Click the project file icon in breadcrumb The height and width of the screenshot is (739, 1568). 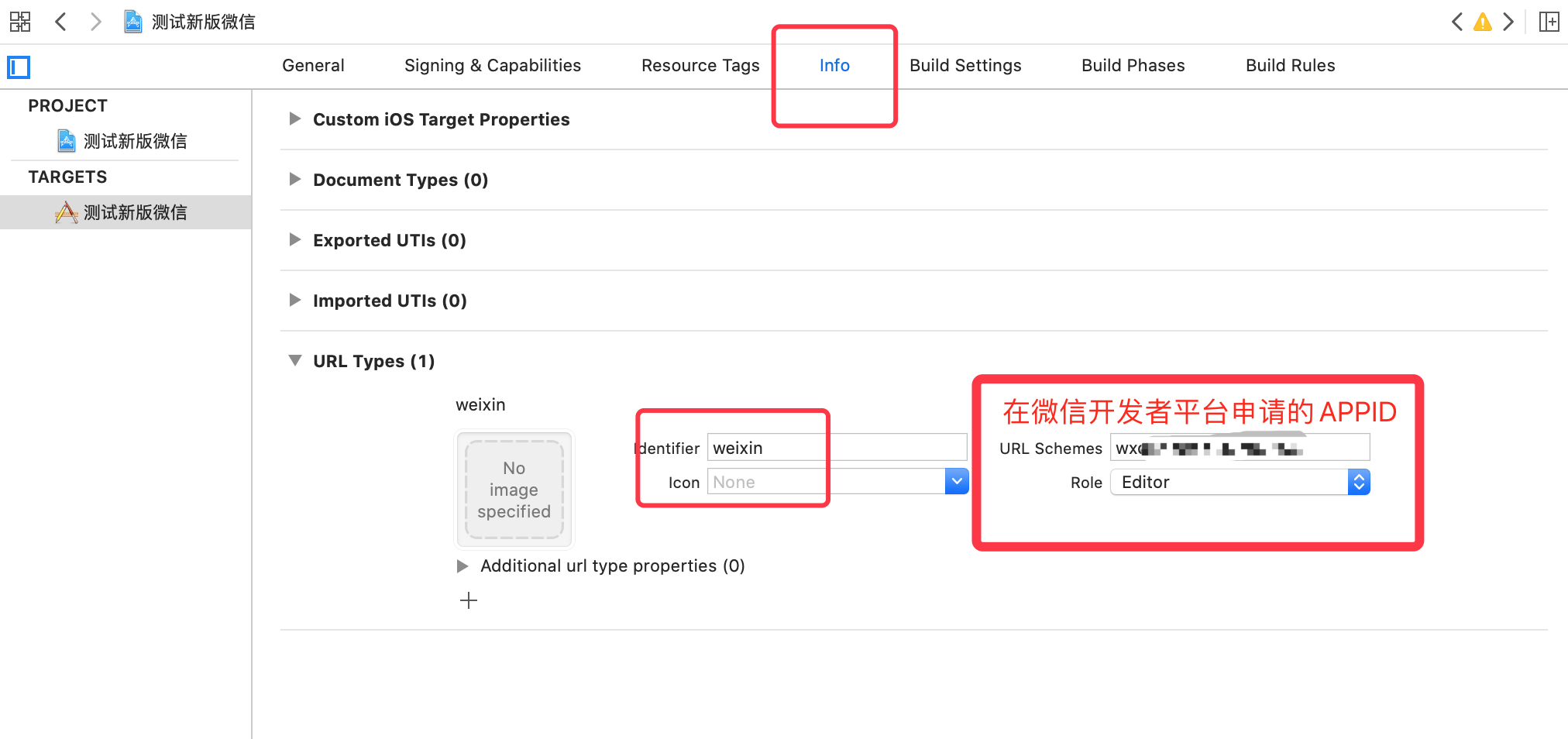click(x=133, y=22)
